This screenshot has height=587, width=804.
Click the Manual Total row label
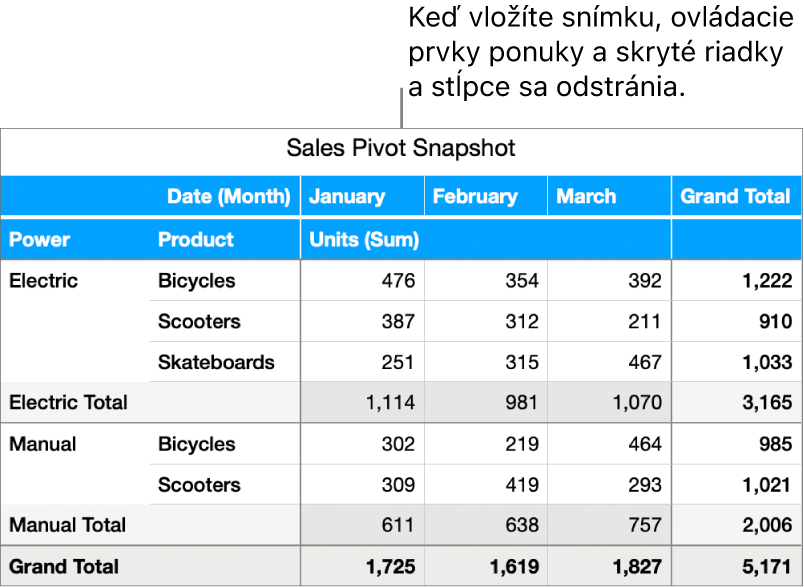coord(67,525)
